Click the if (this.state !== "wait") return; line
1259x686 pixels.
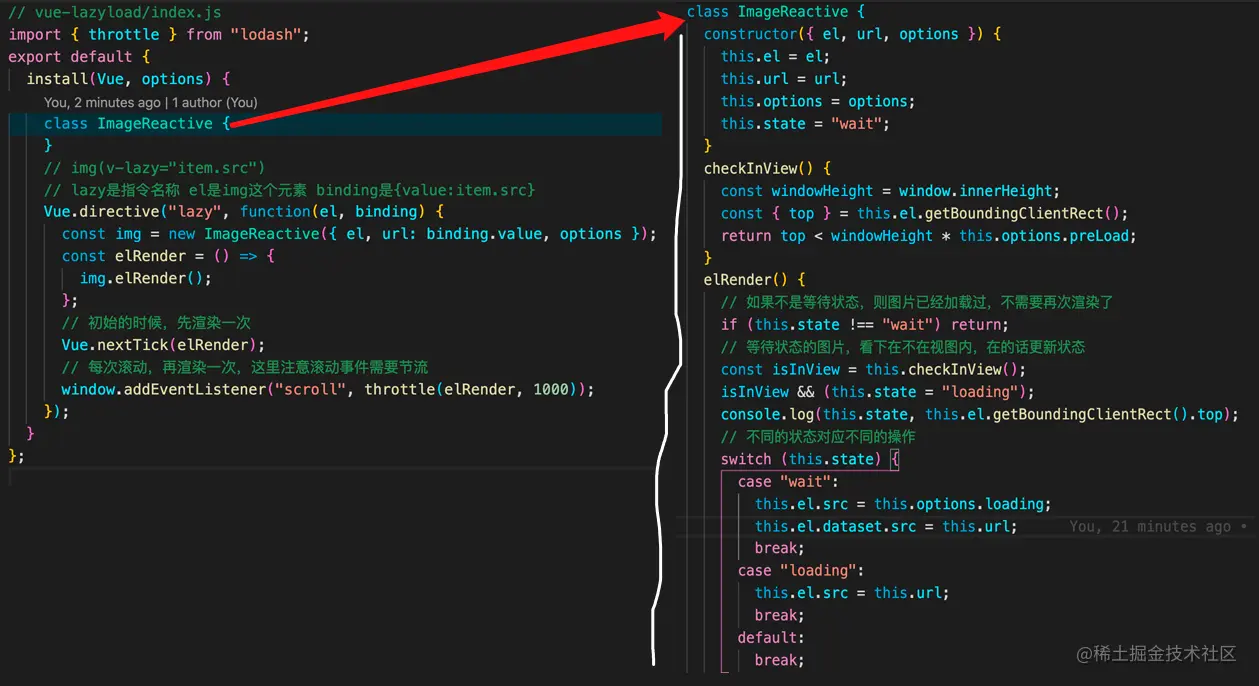point(865,324)
